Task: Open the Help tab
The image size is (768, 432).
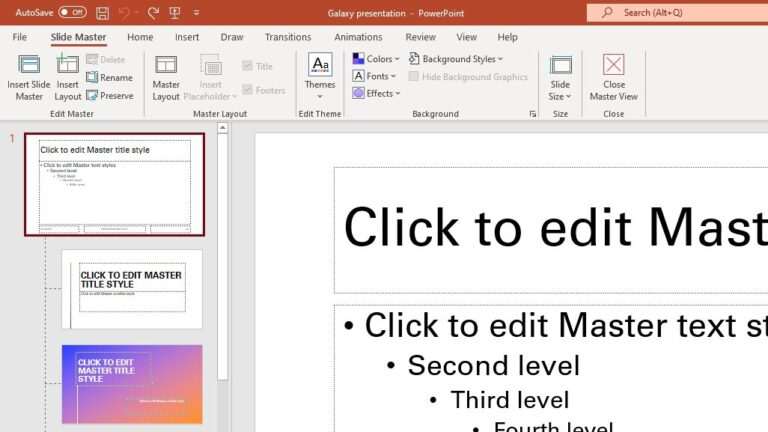Action: pyautogui.click(x=507, y=37)
